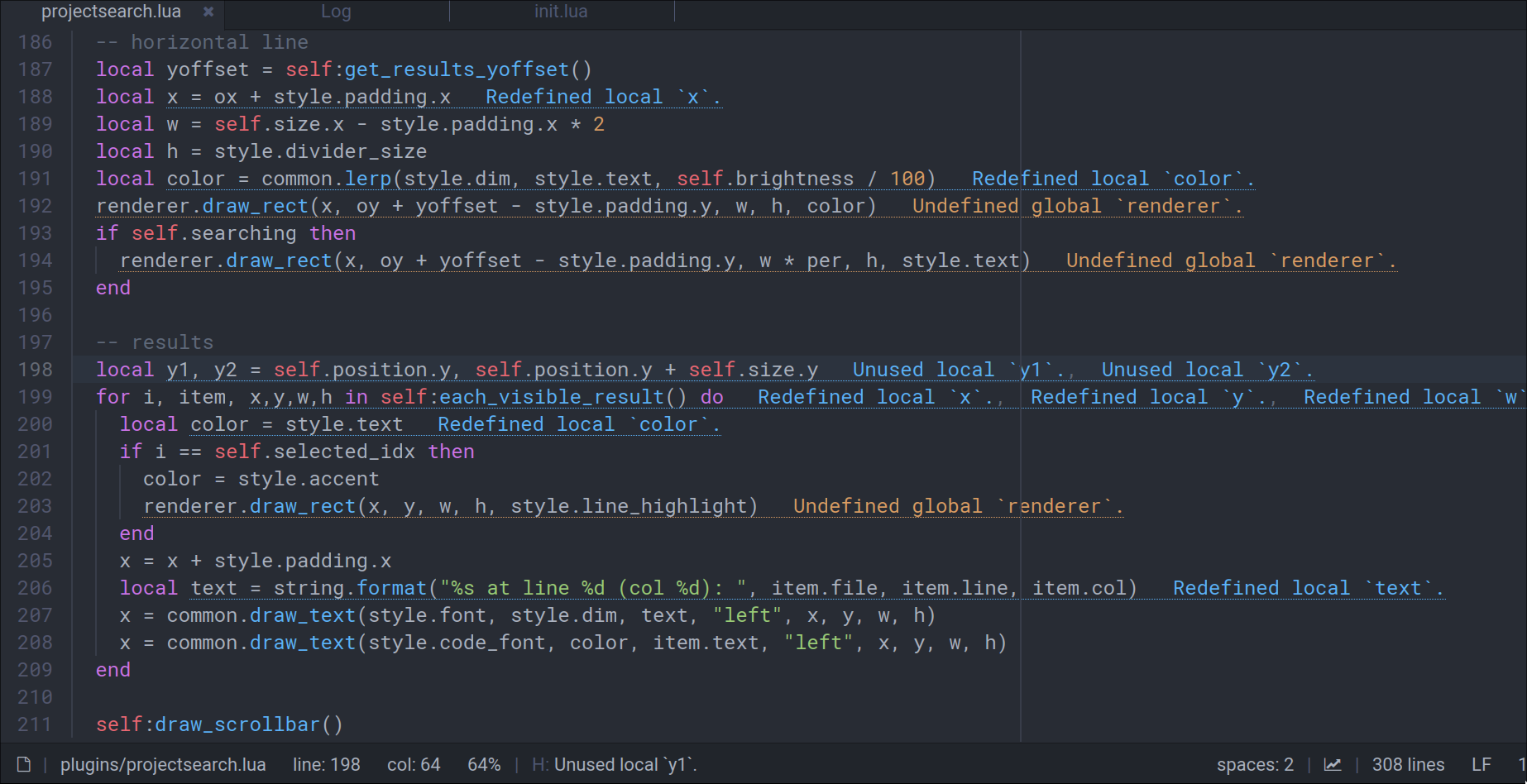Click the 'line: 198' status indicator
Screen dimensions: 1527x784
click(326, 764)
